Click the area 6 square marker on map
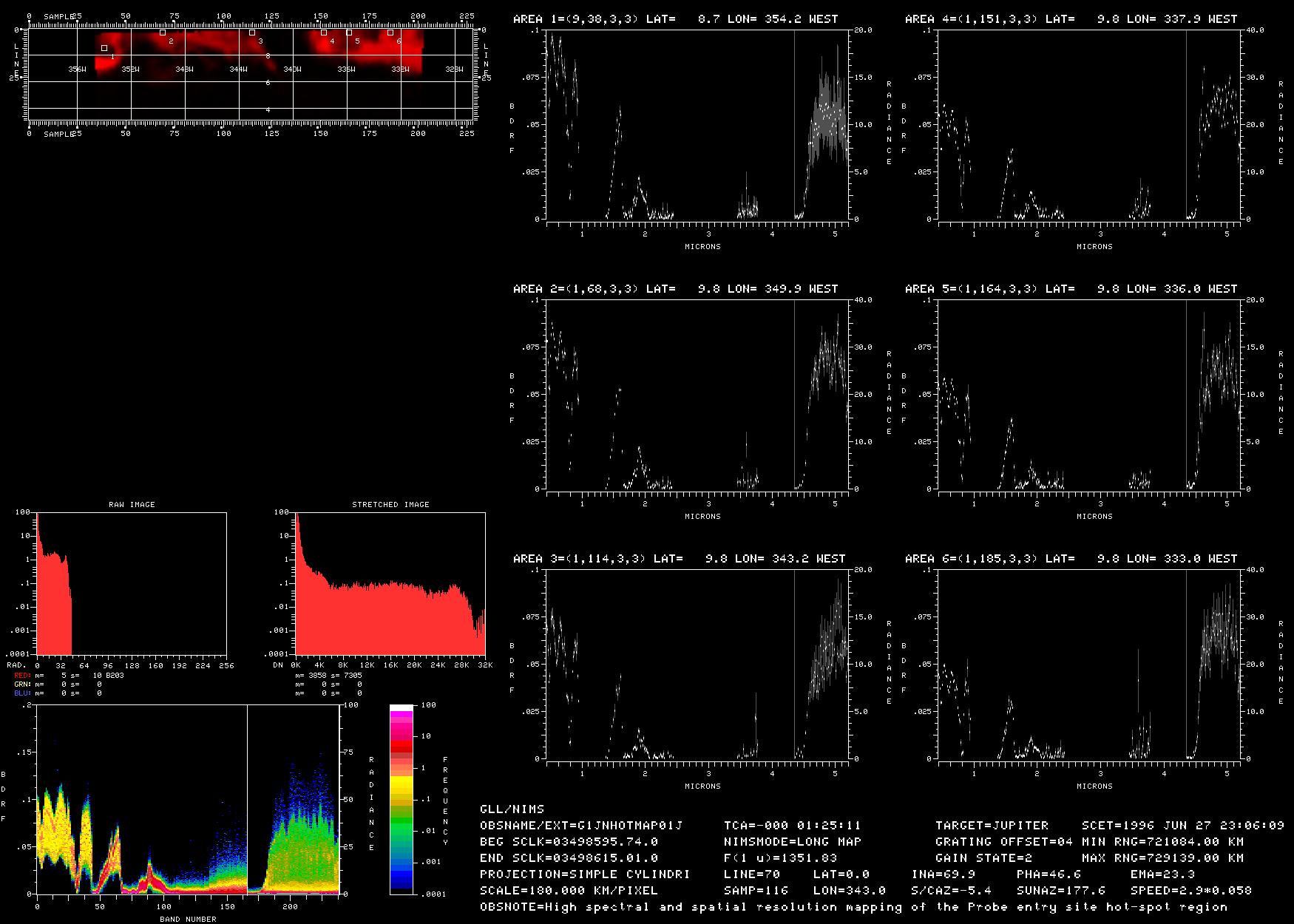The height and width of the screenshot is (924, 1294). click(390, 33)
